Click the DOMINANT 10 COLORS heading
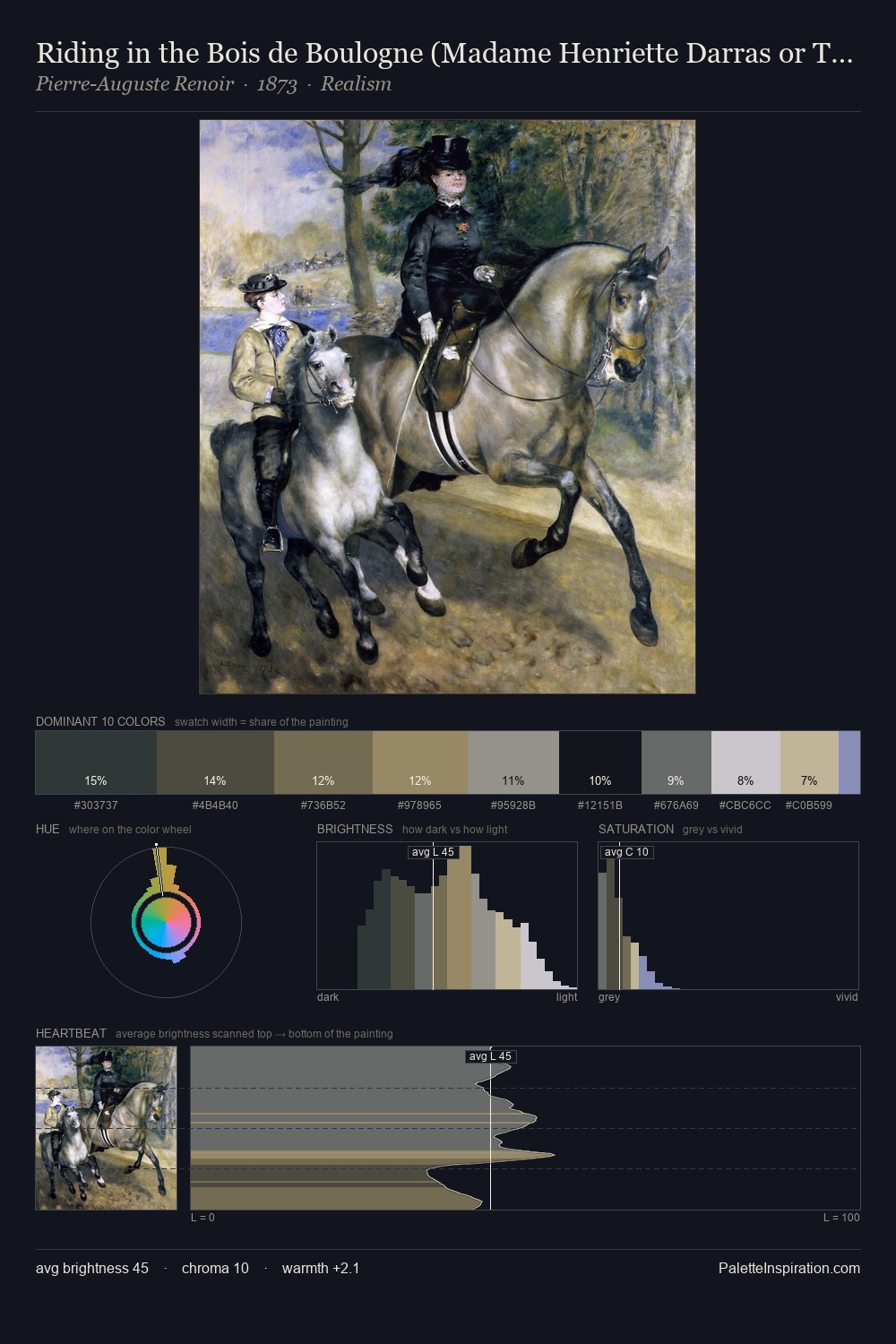 tap(100, 721)
